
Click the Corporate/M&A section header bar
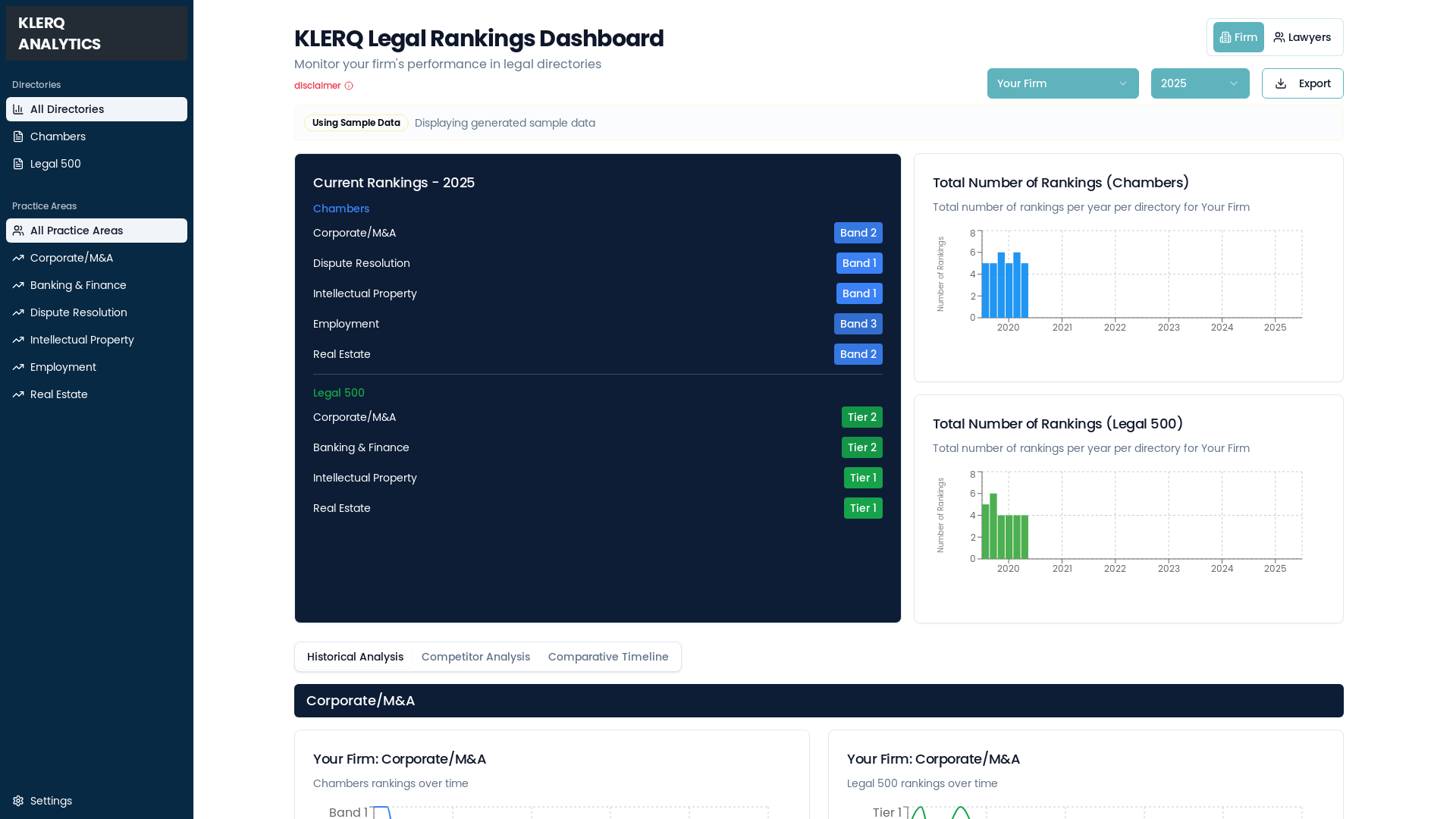819,701
